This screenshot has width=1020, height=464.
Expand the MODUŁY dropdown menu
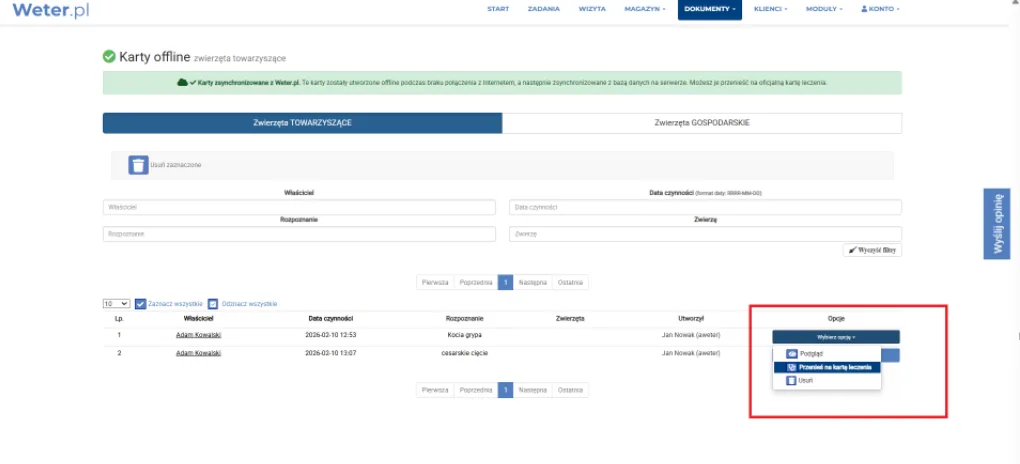(824, 9)
